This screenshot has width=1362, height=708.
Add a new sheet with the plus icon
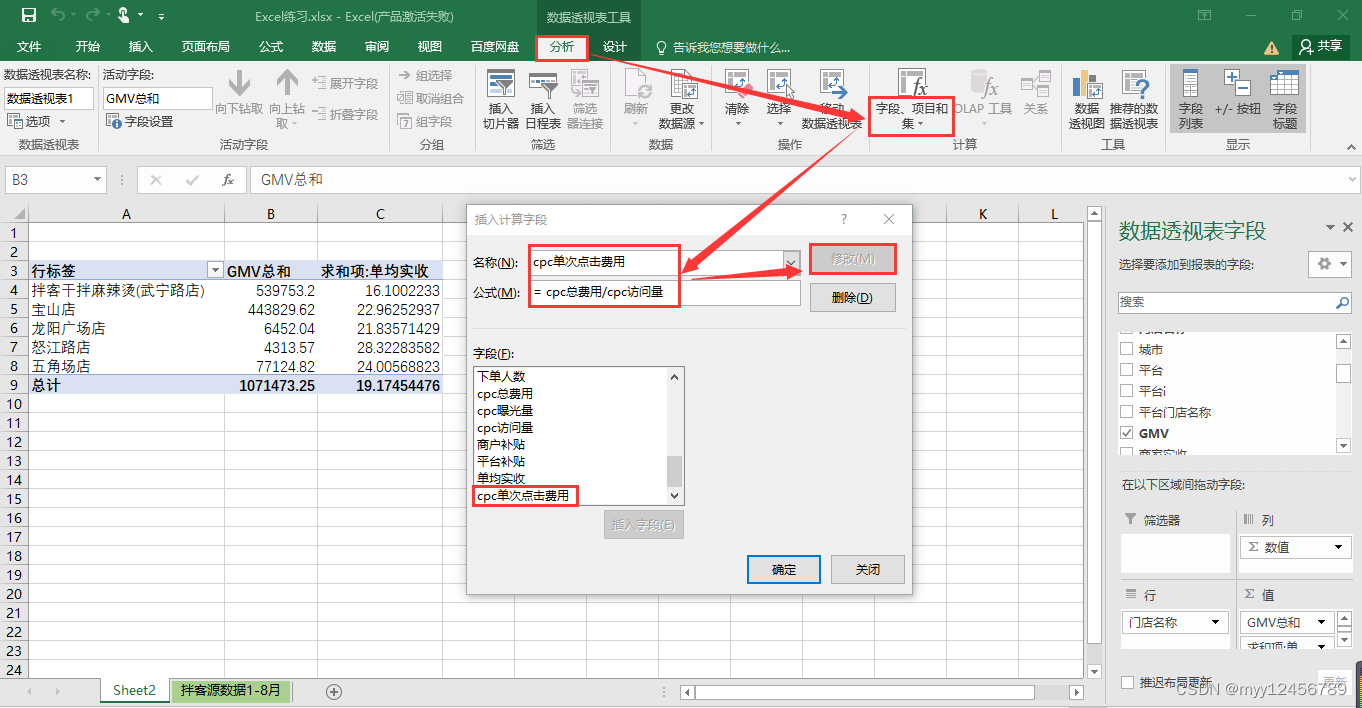point(334,691)
